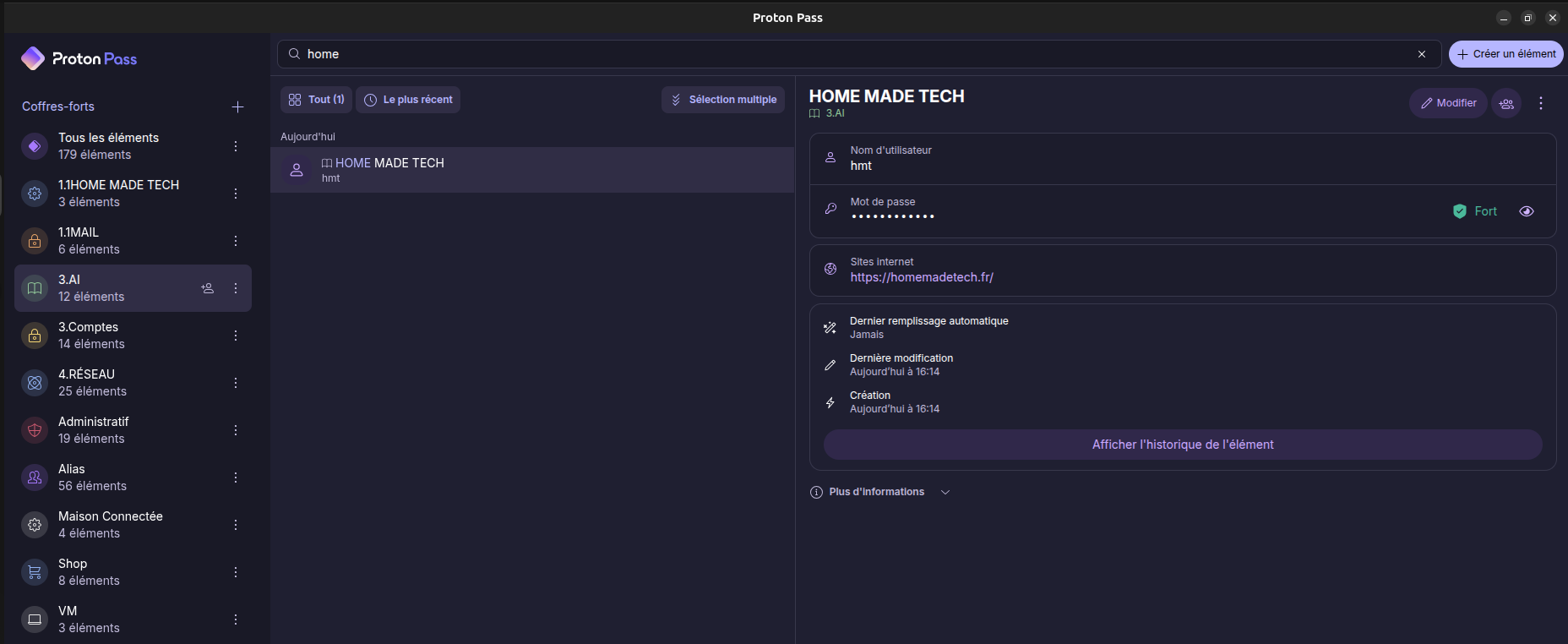Viewport: 1568px width, 644px height.
Task: Open options menu for 1.1MAIL vault
Action: pyautogui.click(x=236, y=241)
